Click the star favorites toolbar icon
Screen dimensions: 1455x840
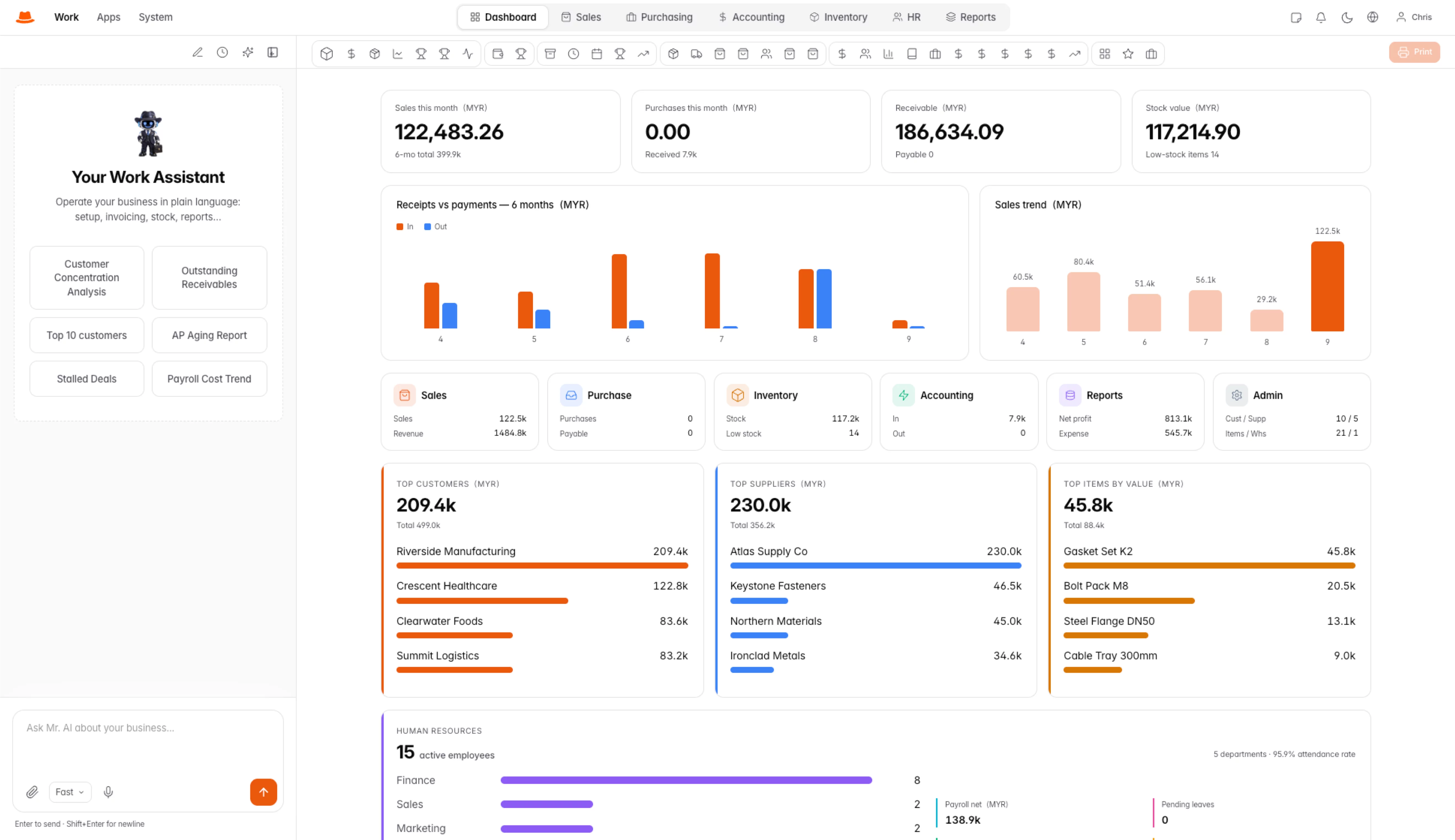(1128, 54)
